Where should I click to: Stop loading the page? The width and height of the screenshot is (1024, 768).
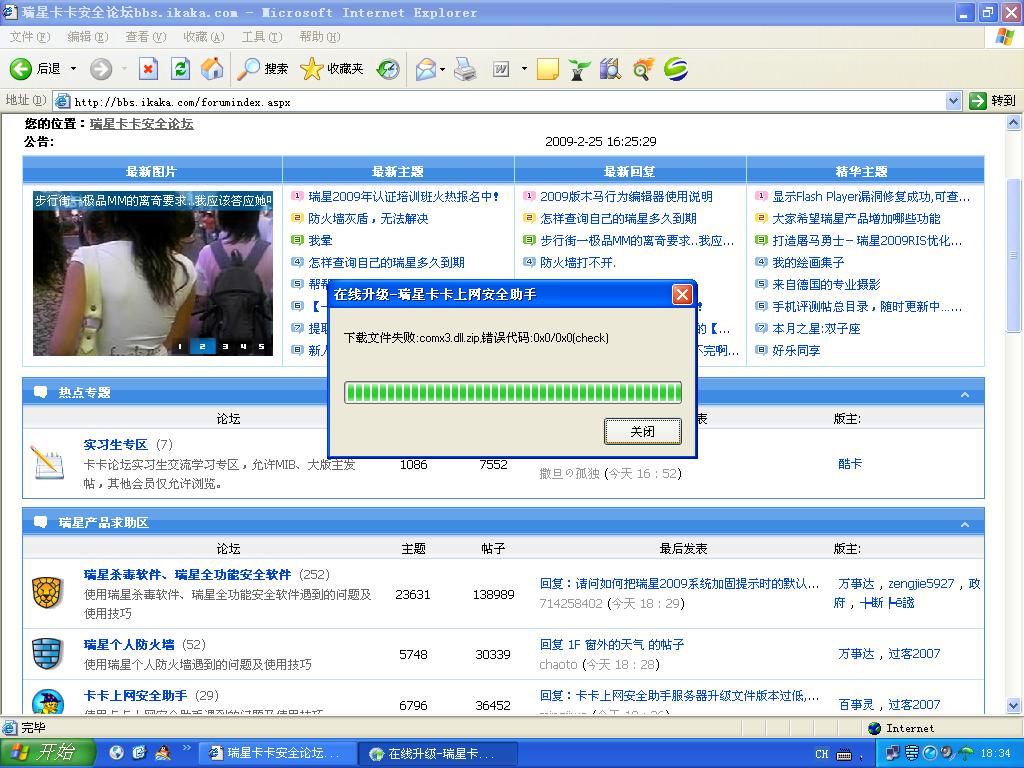(148, 69)
